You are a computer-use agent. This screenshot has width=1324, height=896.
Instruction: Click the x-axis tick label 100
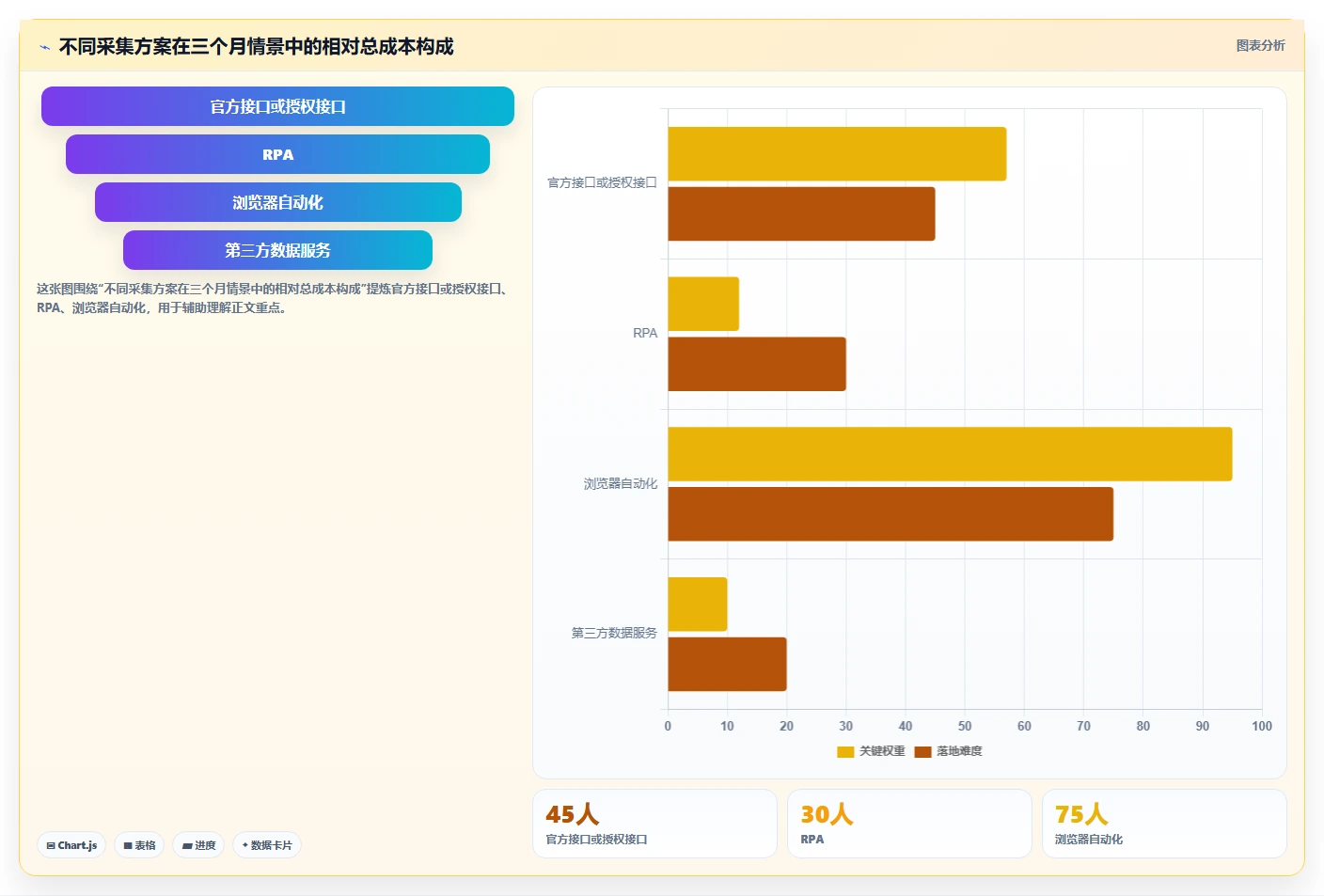tap(1262, 726)
